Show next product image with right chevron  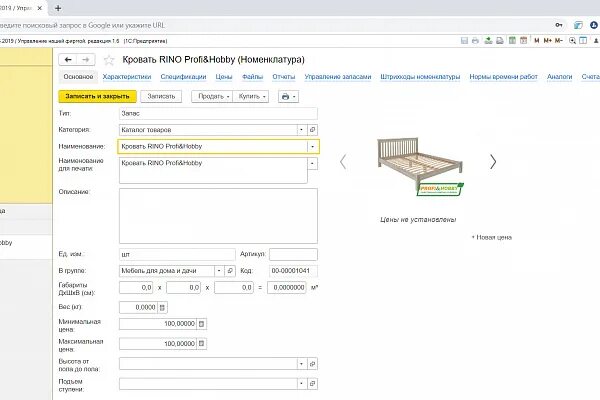click(x=493, y=162)
